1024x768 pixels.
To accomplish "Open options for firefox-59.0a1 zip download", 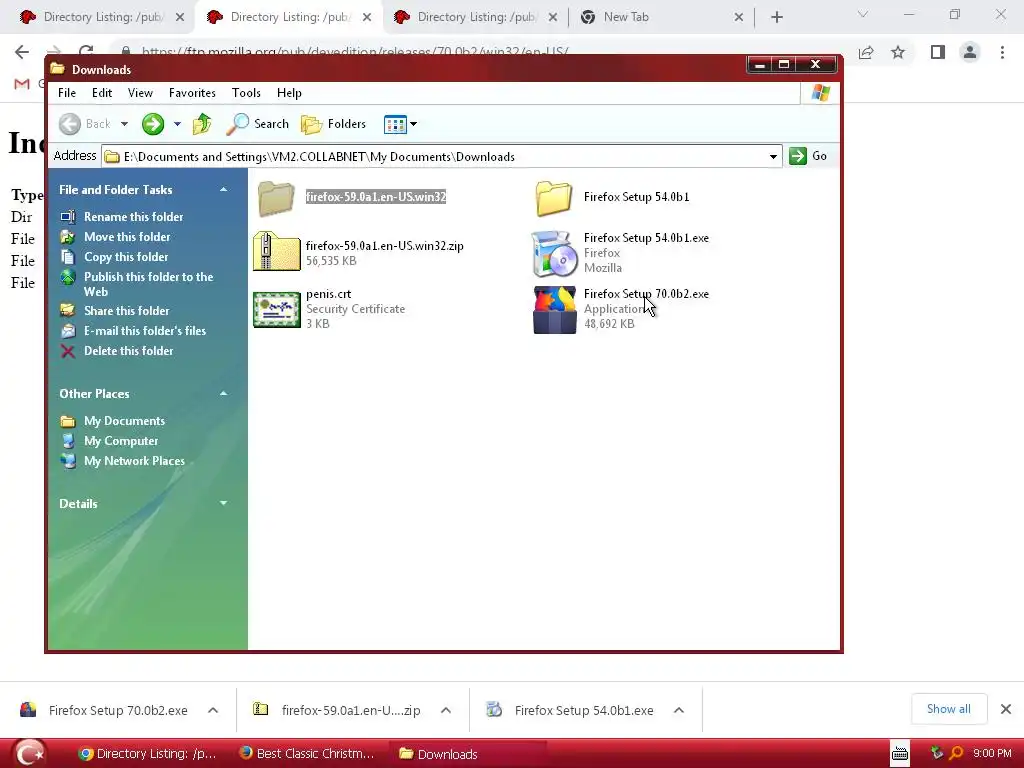I will coord(446,711).
